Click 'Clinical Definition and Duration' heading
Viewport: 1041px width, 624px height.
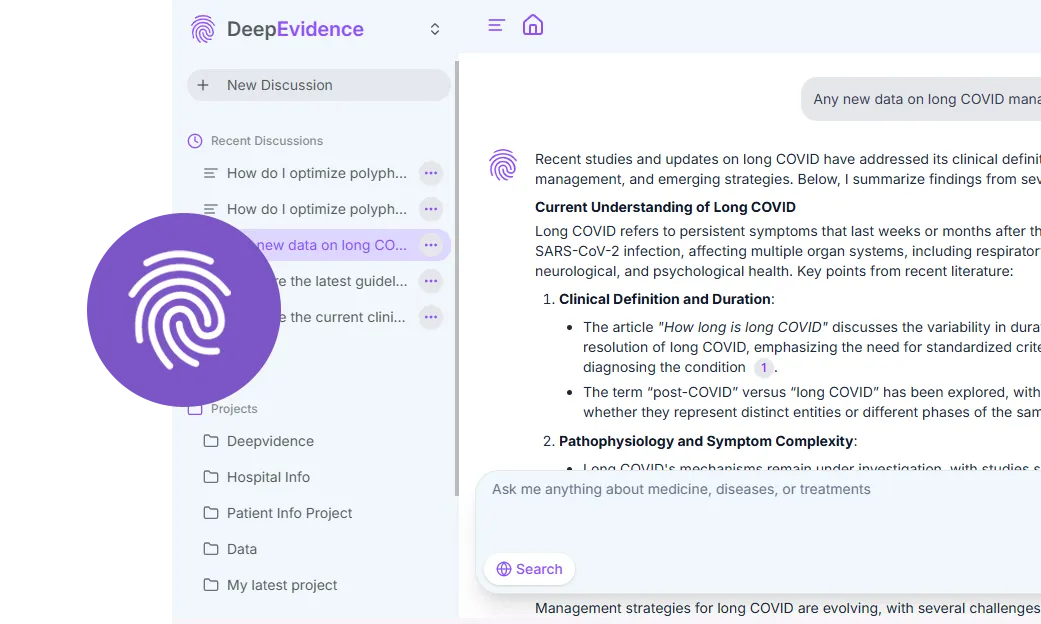(x=665, y=299)
